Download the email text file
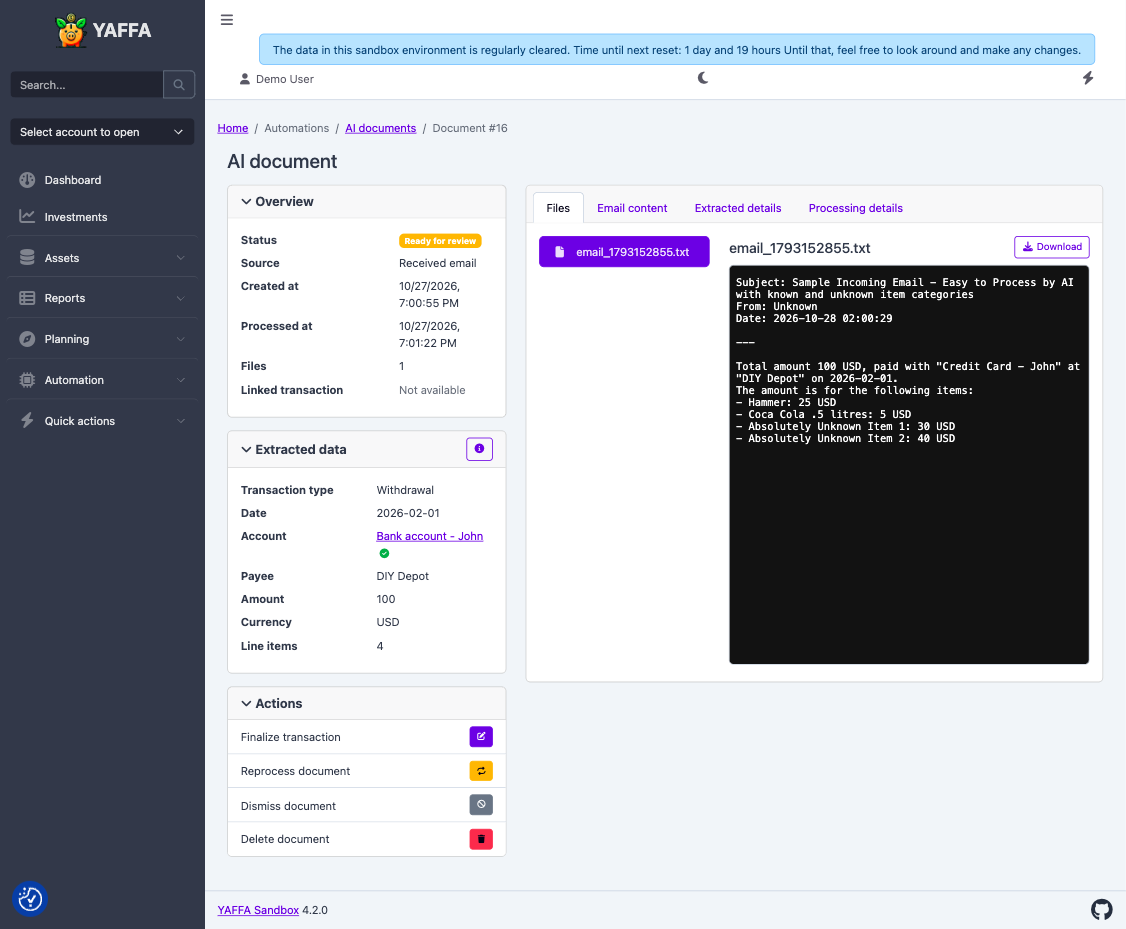 1051,247
